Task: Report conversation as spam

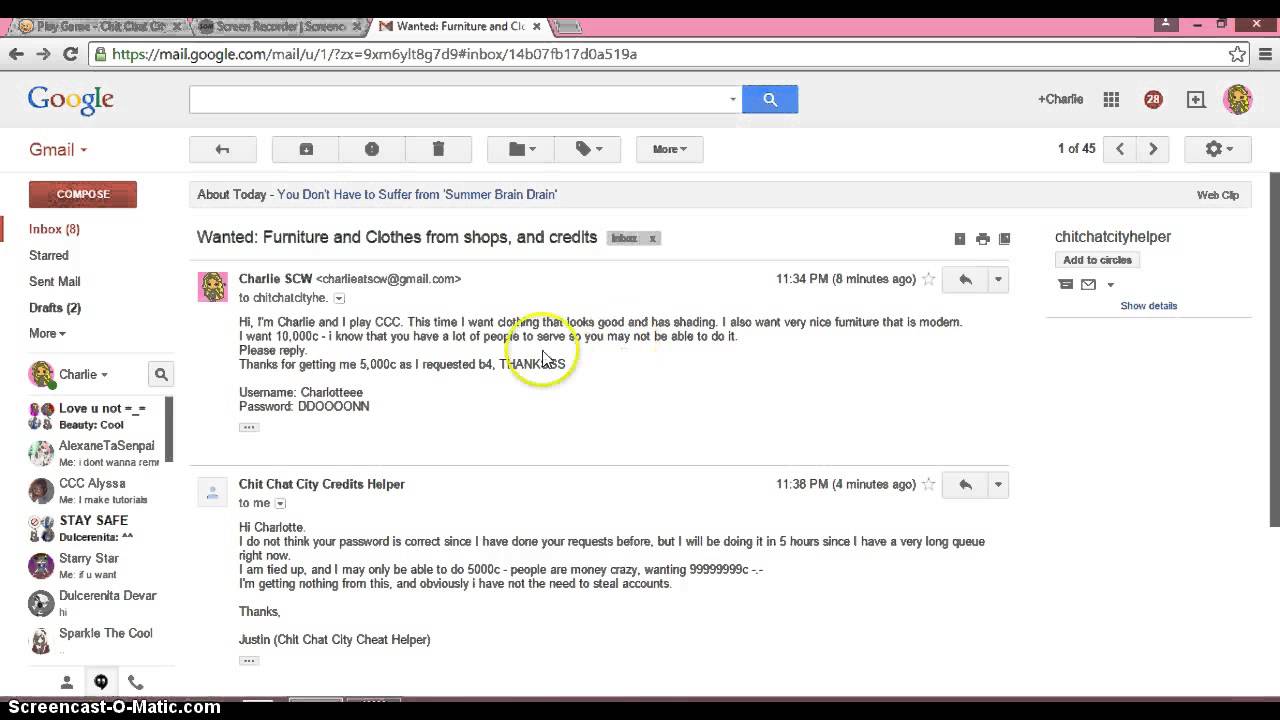Action: point(372,149)
